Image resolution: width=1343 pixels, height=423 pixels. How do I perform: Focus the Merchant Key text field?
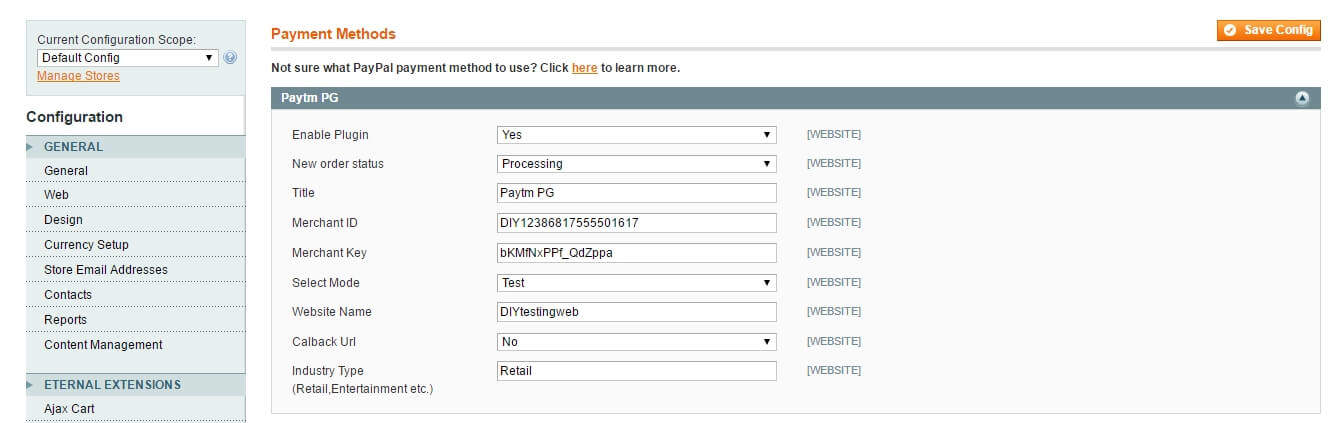coord(636,253)
